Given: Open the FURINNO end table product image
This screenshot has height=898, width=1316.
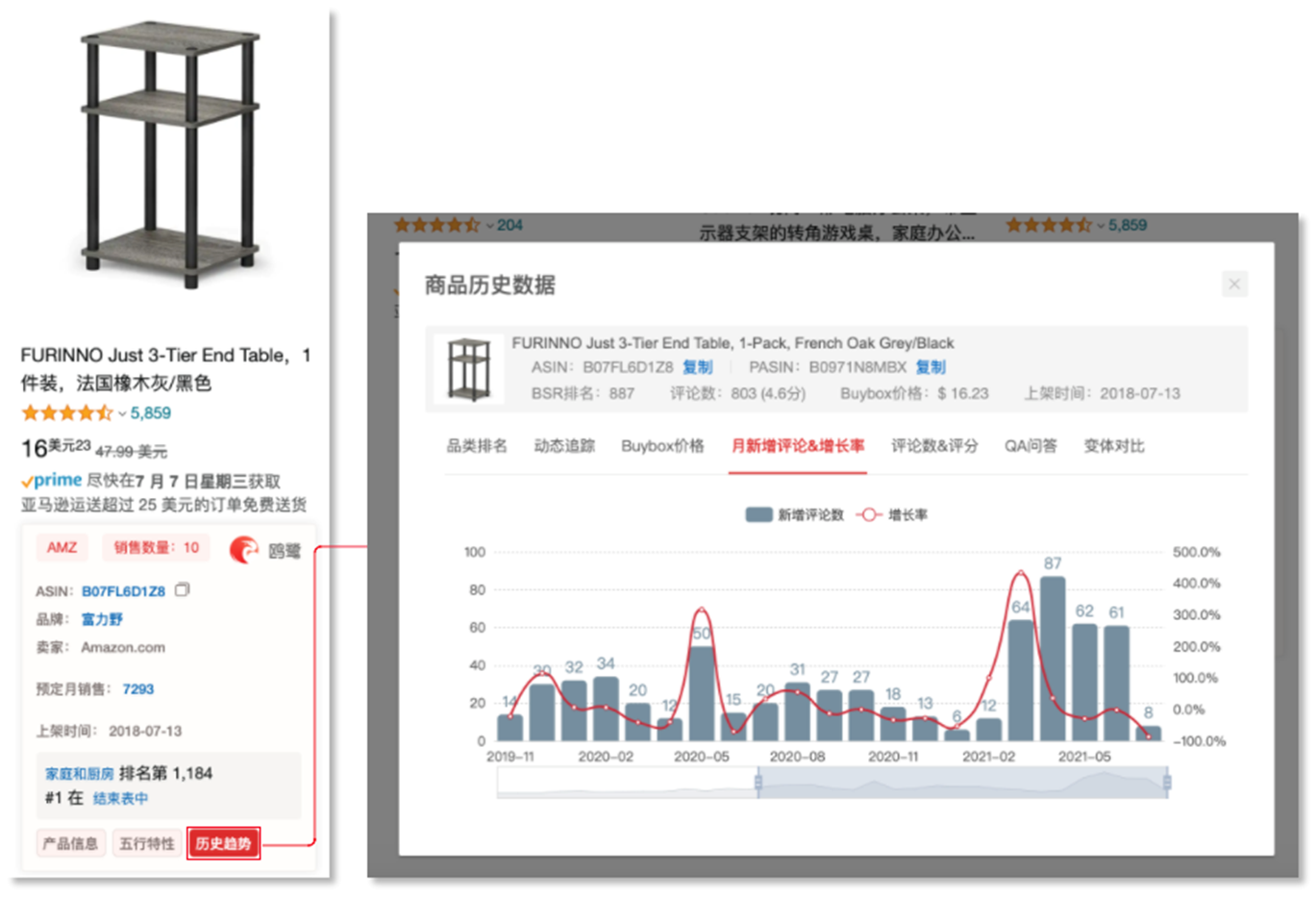Looking at the screenshot, I should [x=171, y=154].
